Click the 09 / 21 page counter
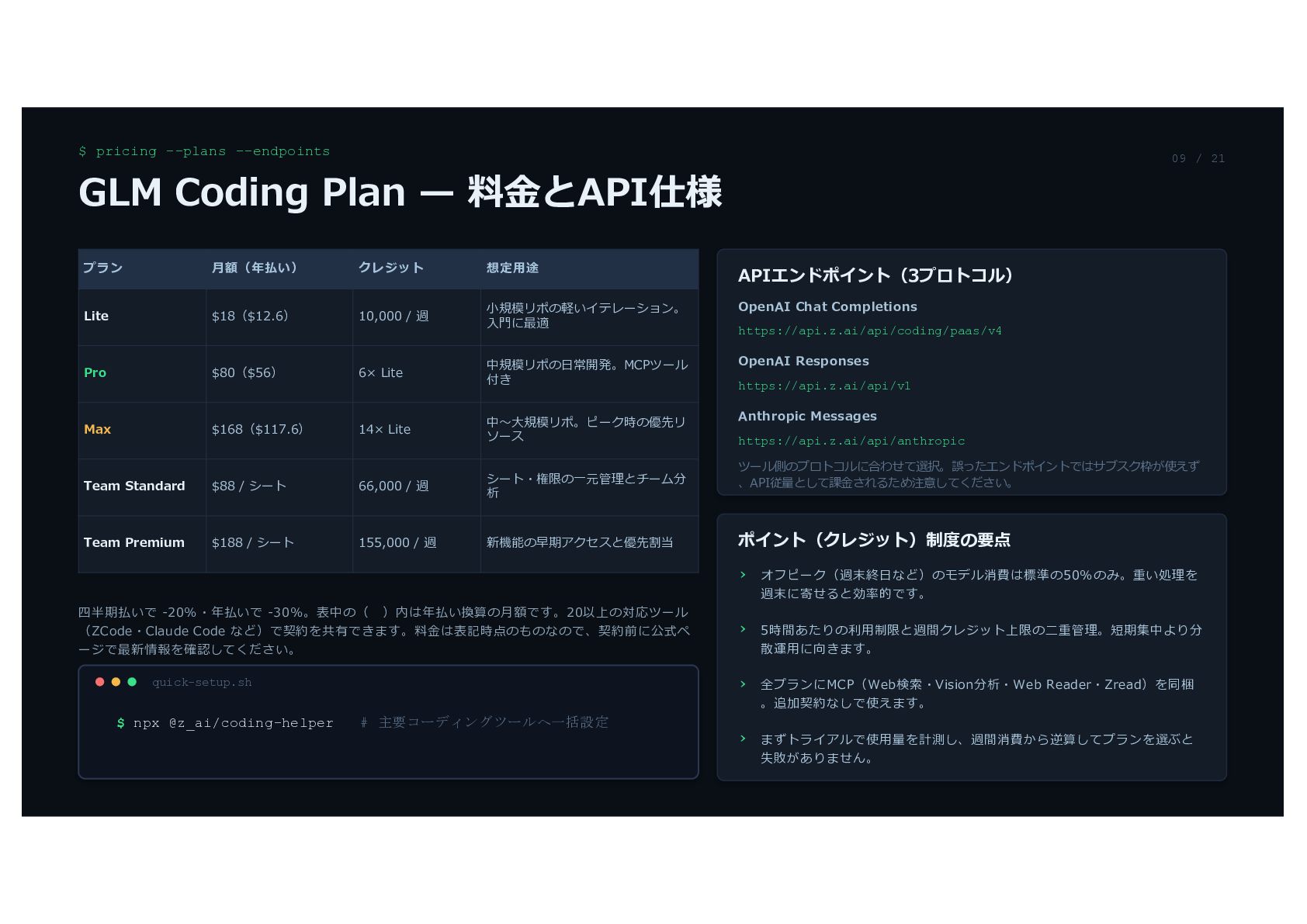This screenshot has width=1307, height=924. 1198,158
